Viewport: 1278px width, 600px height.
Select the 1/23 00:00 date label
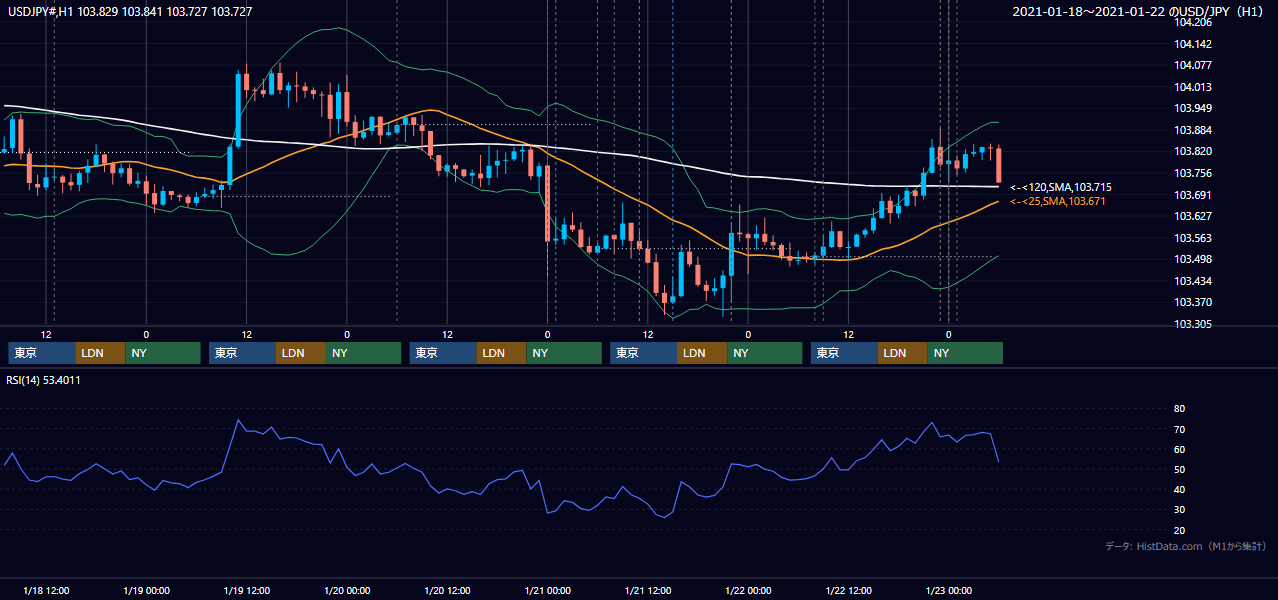pos(948,590)
